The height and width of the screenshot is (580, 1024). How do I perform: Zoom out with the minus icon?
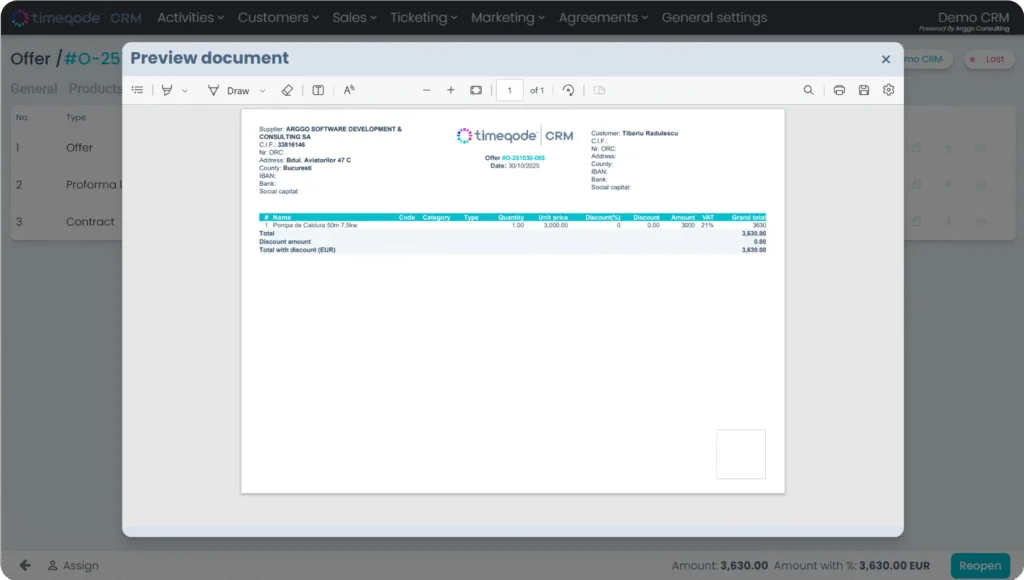[x=427, y=90]
